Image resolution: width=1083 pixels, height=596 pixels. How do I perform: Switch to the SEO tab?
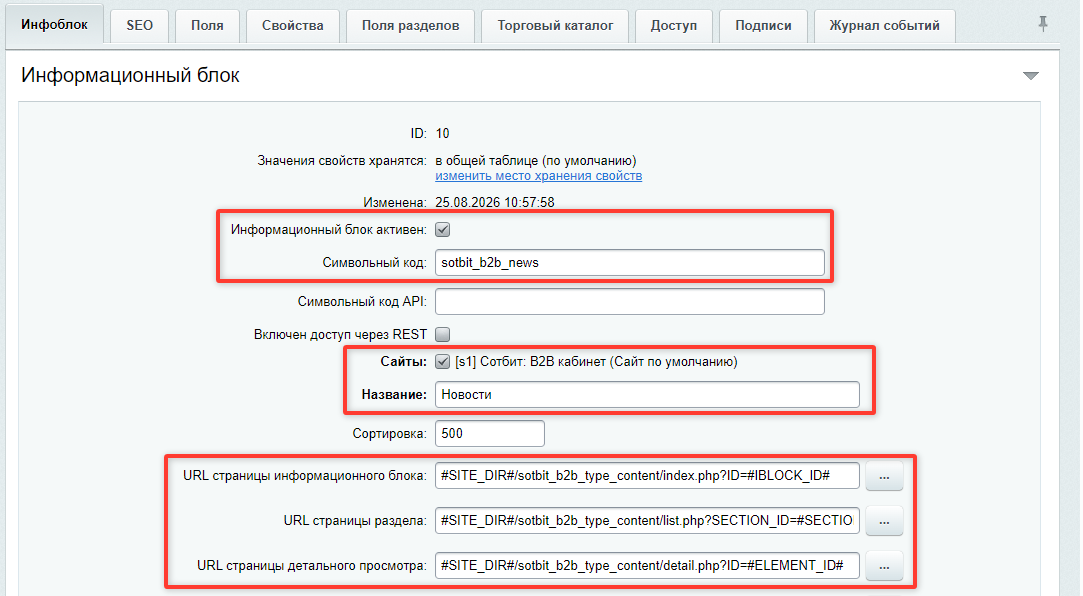140,26
